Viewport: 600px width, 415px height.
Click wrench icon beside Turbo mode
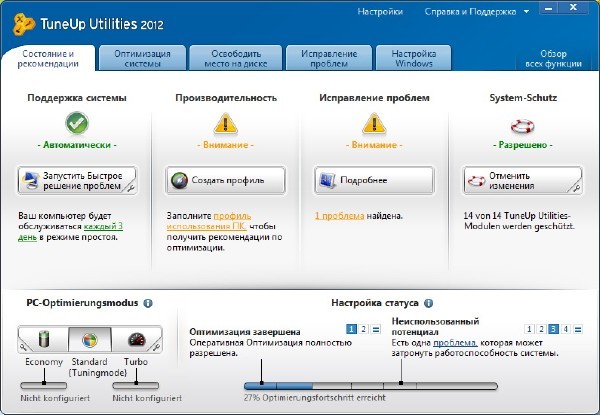click(156, 347)
